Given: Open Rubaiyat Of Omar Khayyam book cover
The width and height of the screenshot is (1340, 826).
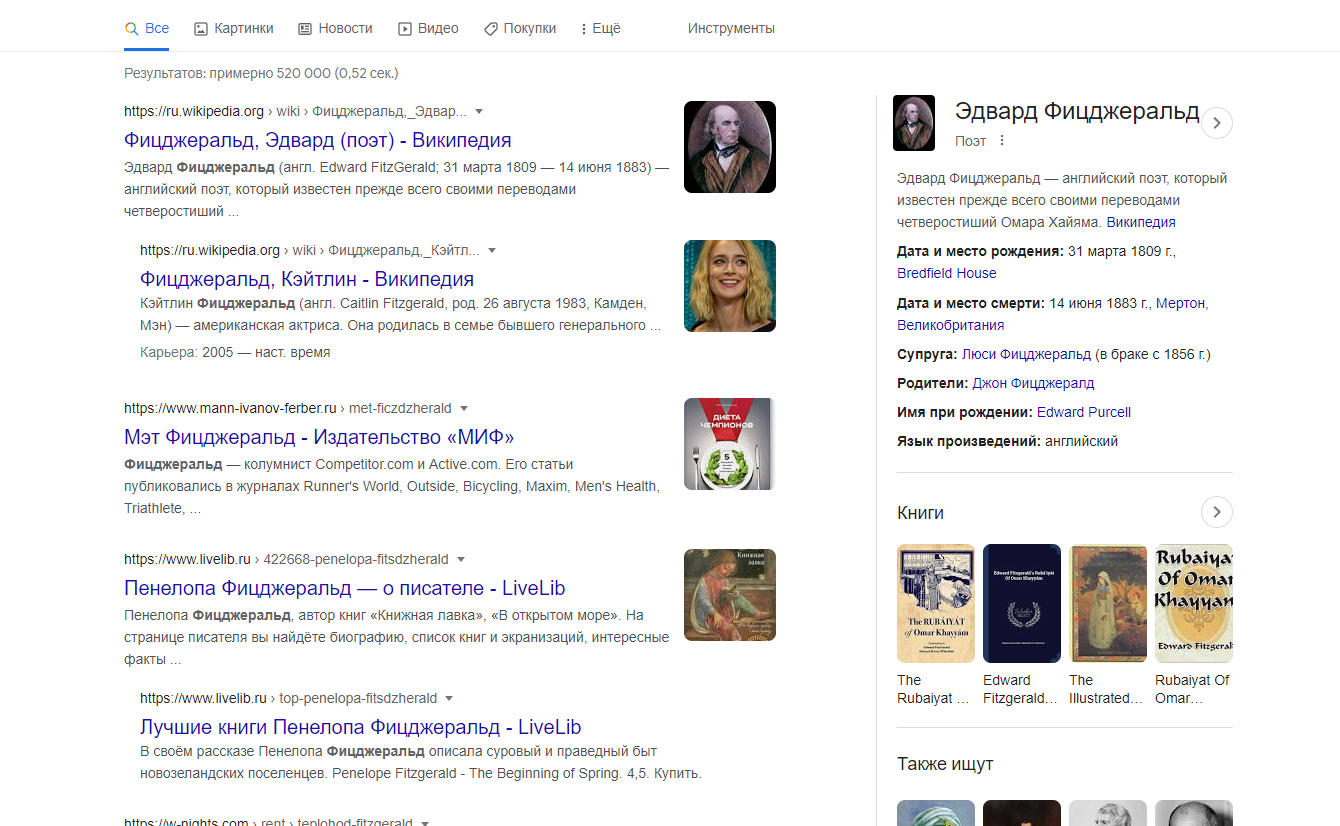Looking at the screenshot, I should click(x=1194, y=603).
